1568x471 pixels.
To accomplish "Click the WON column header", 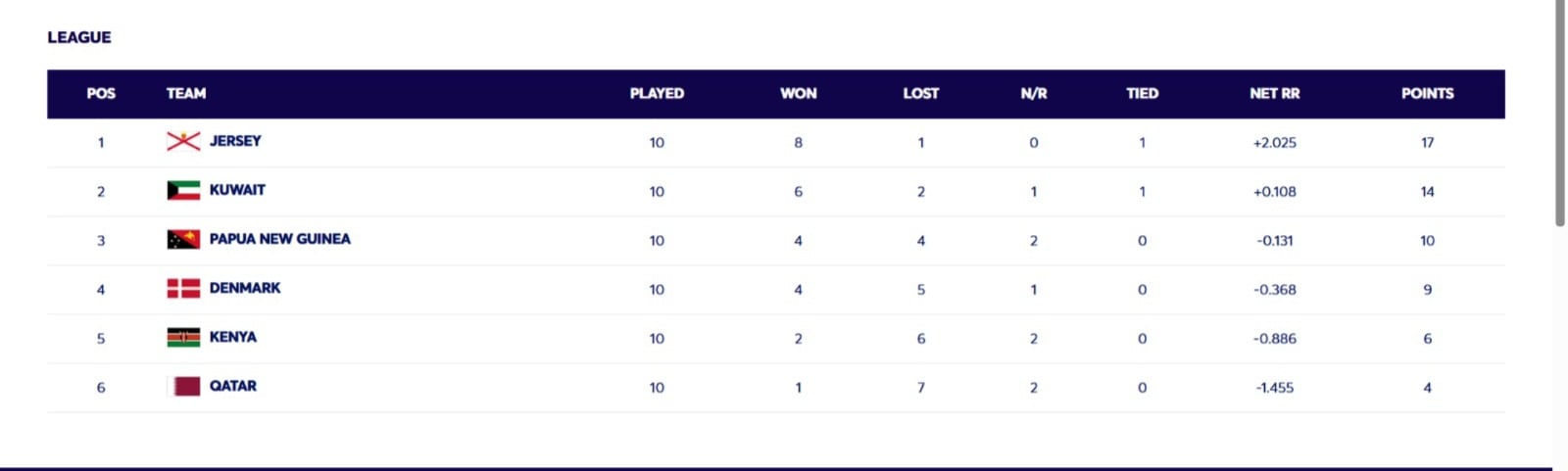I will click(798, 93).
